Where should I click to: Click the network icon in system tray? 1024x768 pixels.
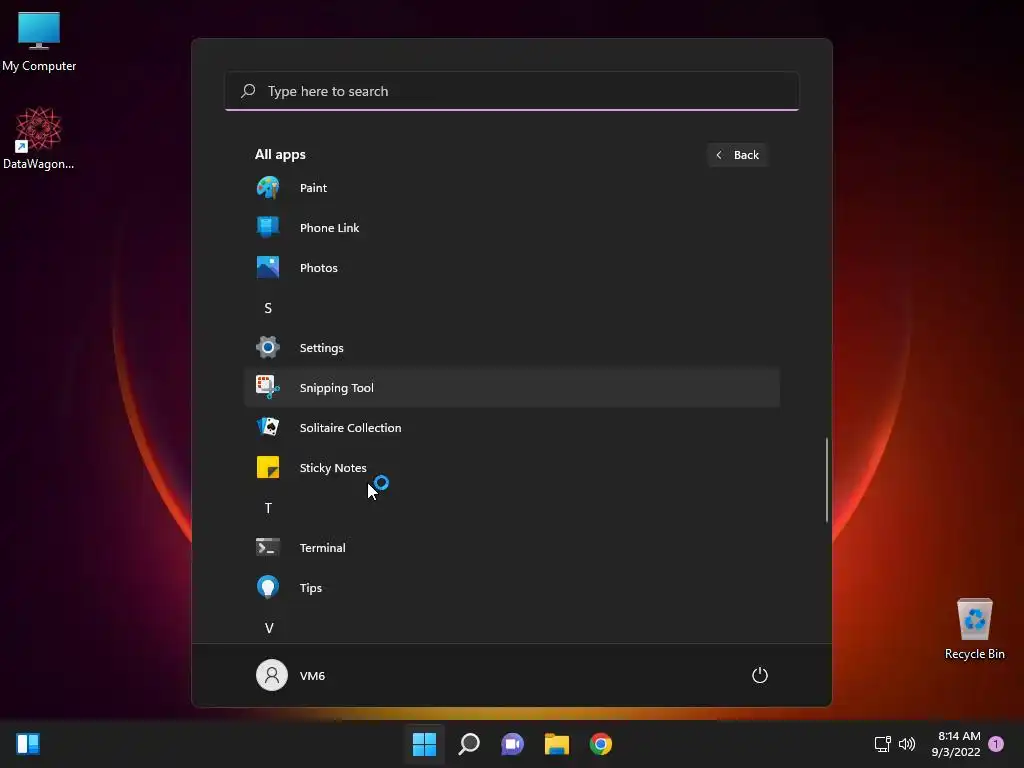click(x=882, y=744)
